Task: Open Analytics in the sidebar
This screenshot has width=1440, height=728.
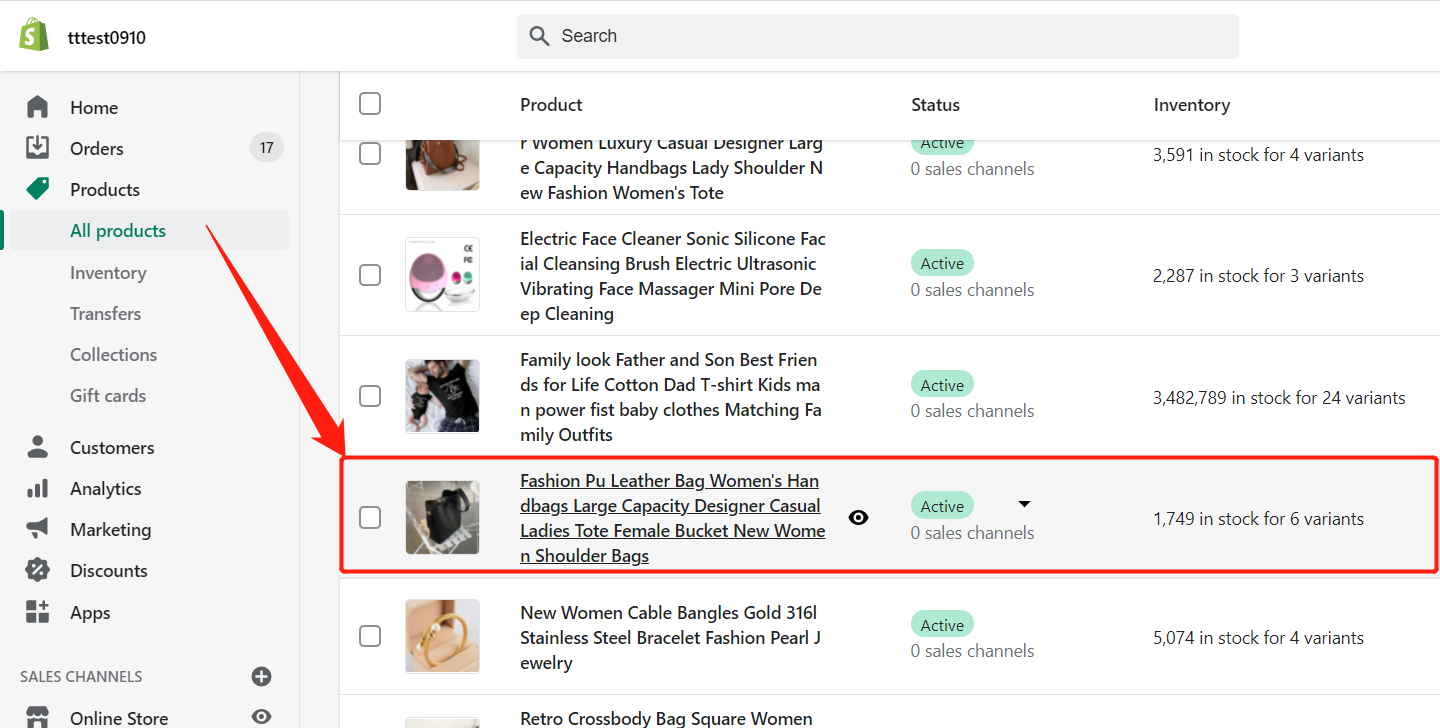Action: click(105, 488)
